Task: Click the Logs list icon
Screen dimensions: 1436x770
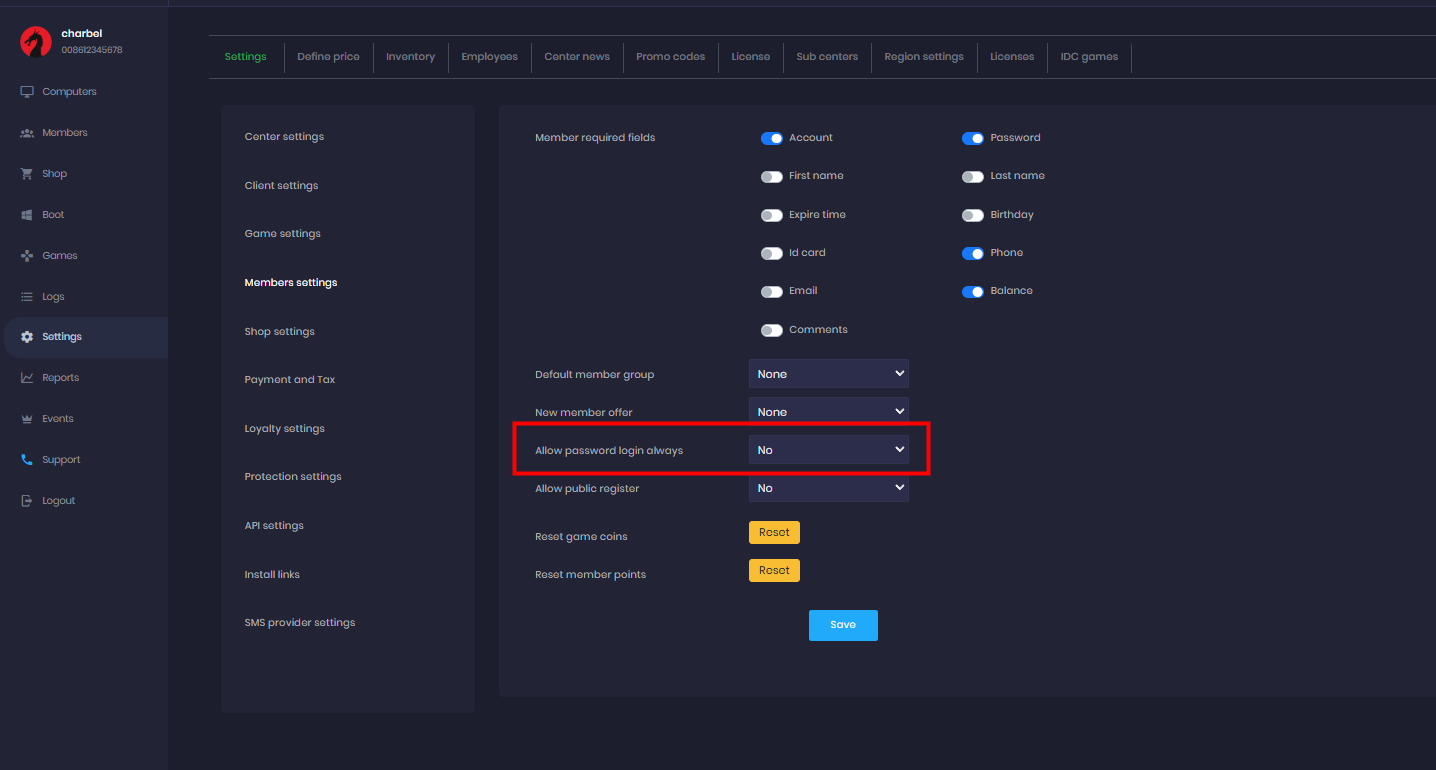Action: pos(27,297)
